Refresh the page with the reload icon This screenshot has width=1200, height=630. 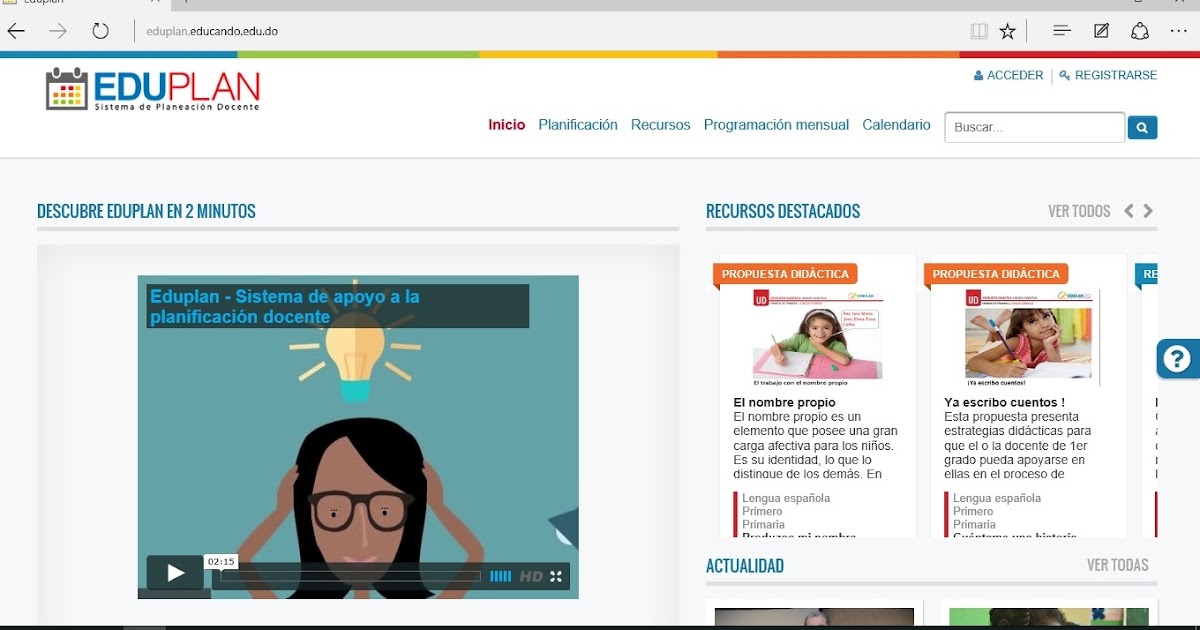pos(99,30)
